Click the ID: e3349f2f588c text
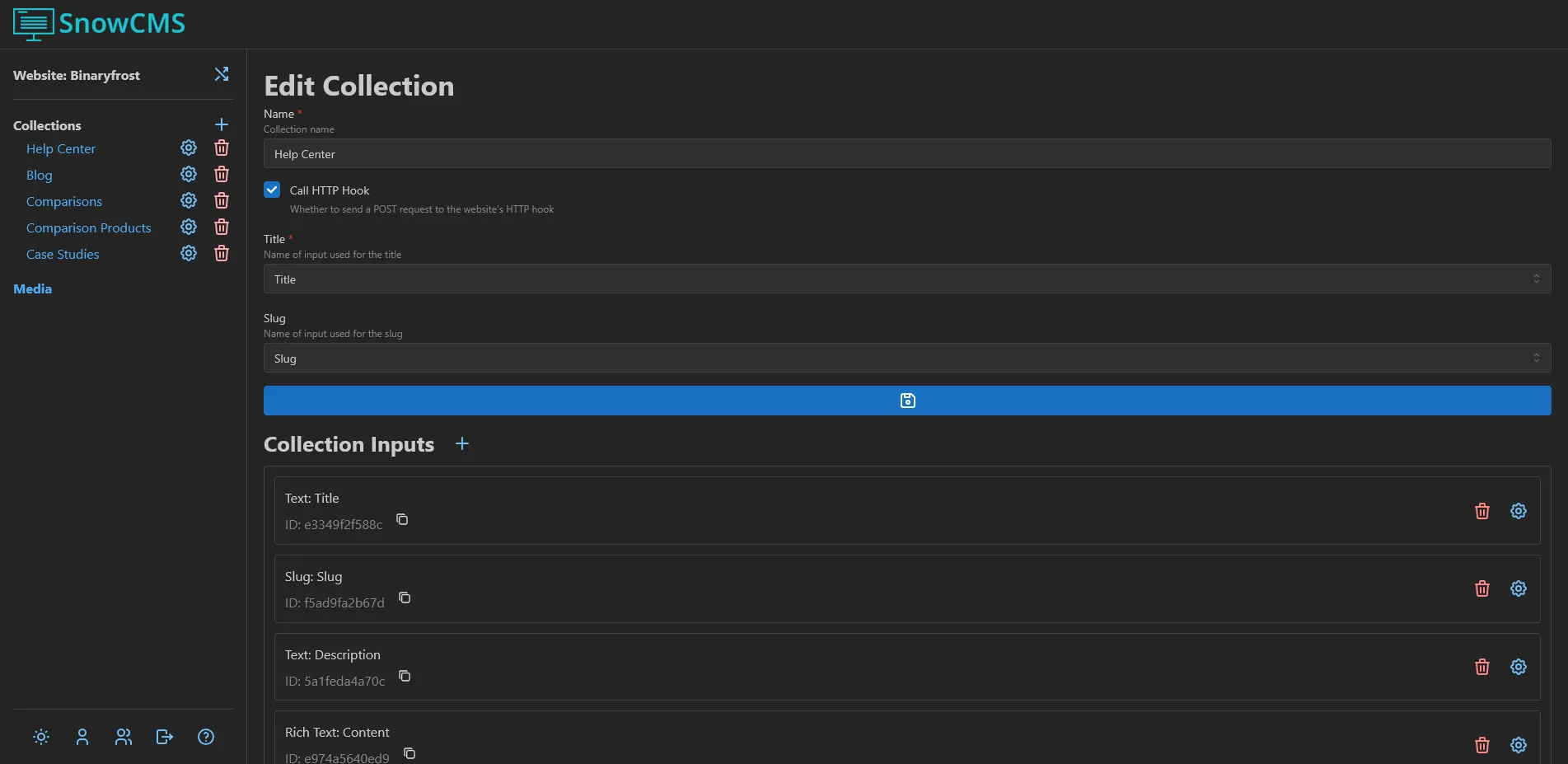Screen dimensions: 1568x764 click(334, 524)
